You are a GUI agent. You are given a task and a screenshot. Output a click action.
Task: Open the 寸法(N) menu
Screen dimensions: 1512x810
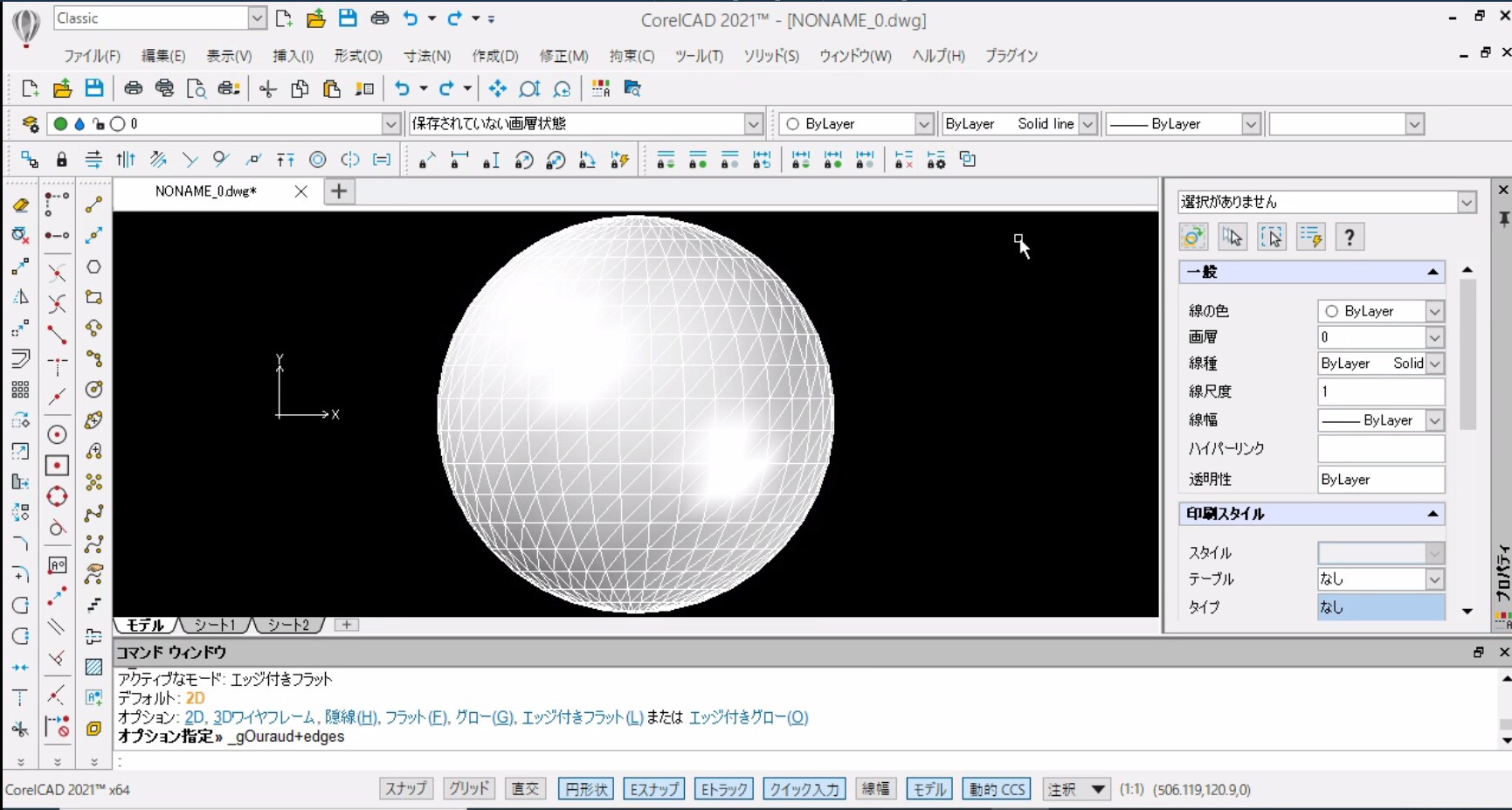[427, 56]
